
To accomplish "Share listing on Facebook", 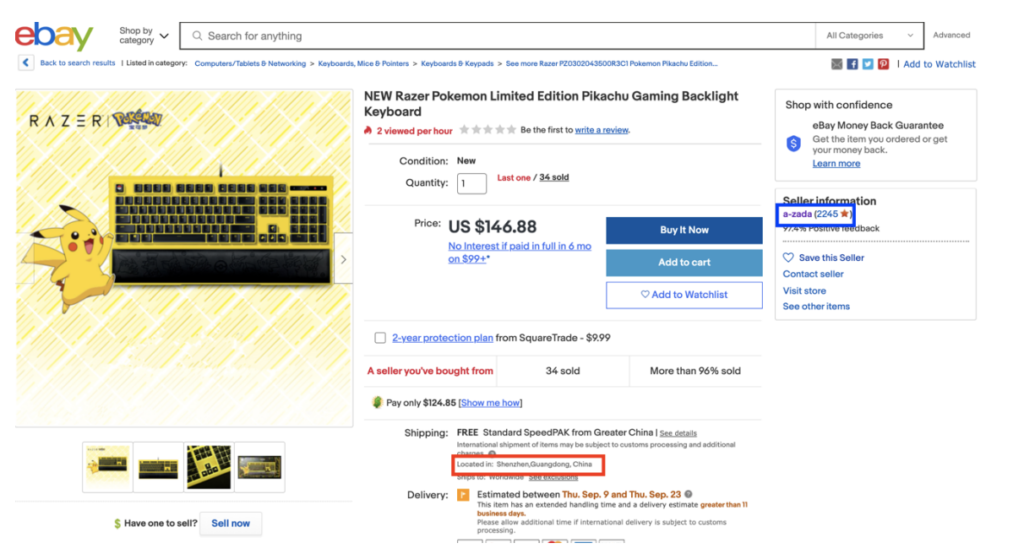I will 852,64.
